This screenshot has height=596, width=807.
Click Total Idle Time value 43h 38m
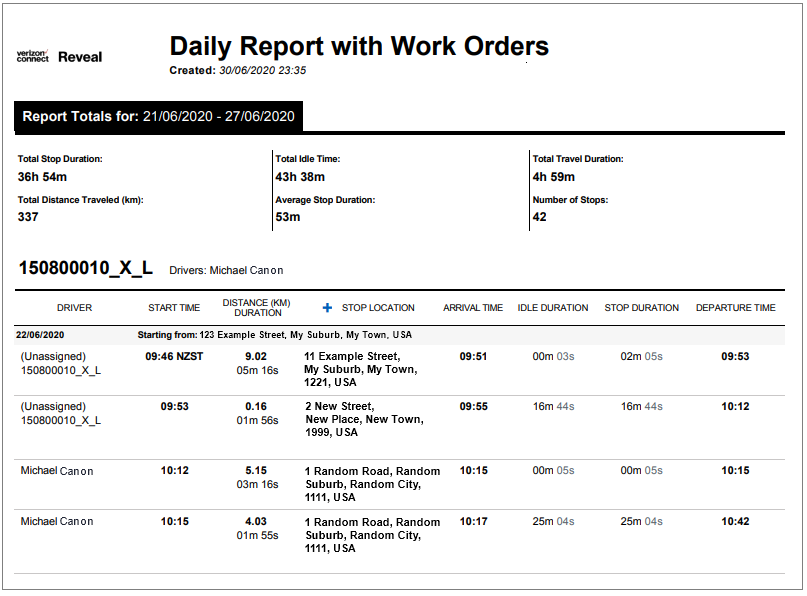point(300,177)
